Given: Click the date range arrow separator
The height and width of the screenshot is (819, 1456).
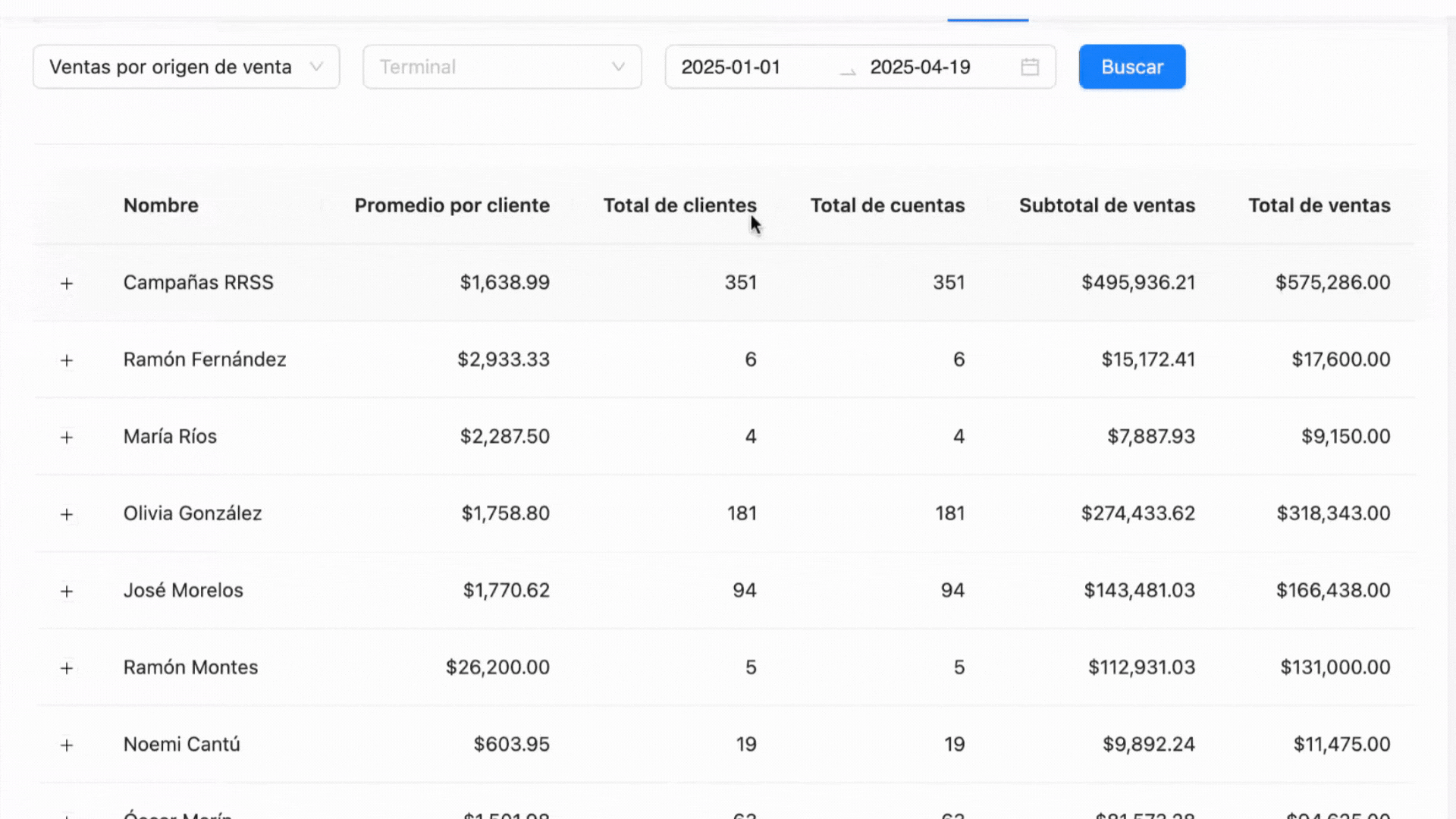Looking at the screenshot, I should 848,70.
